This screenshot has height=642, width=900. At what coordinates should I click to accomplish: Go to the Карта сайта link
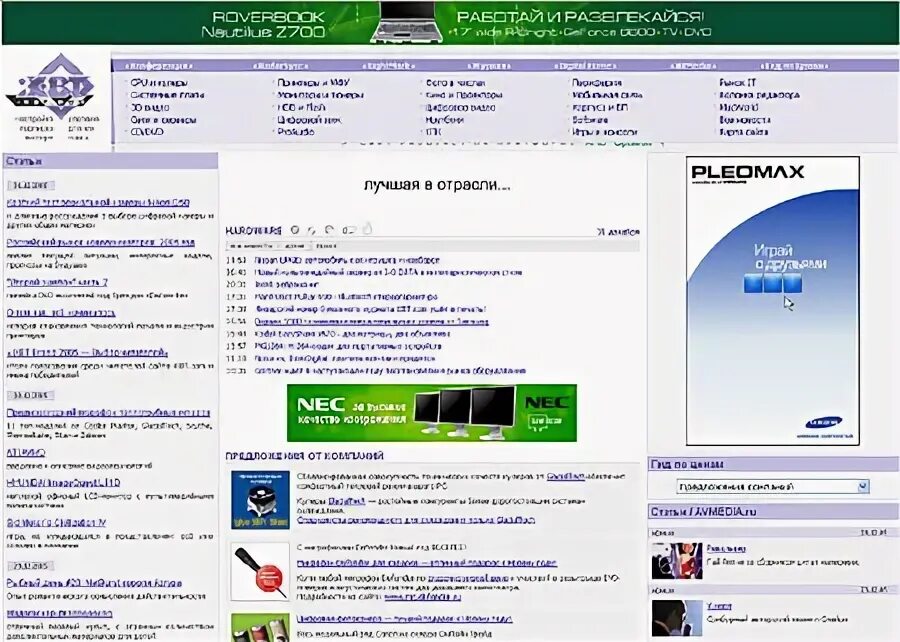point(743,131)
